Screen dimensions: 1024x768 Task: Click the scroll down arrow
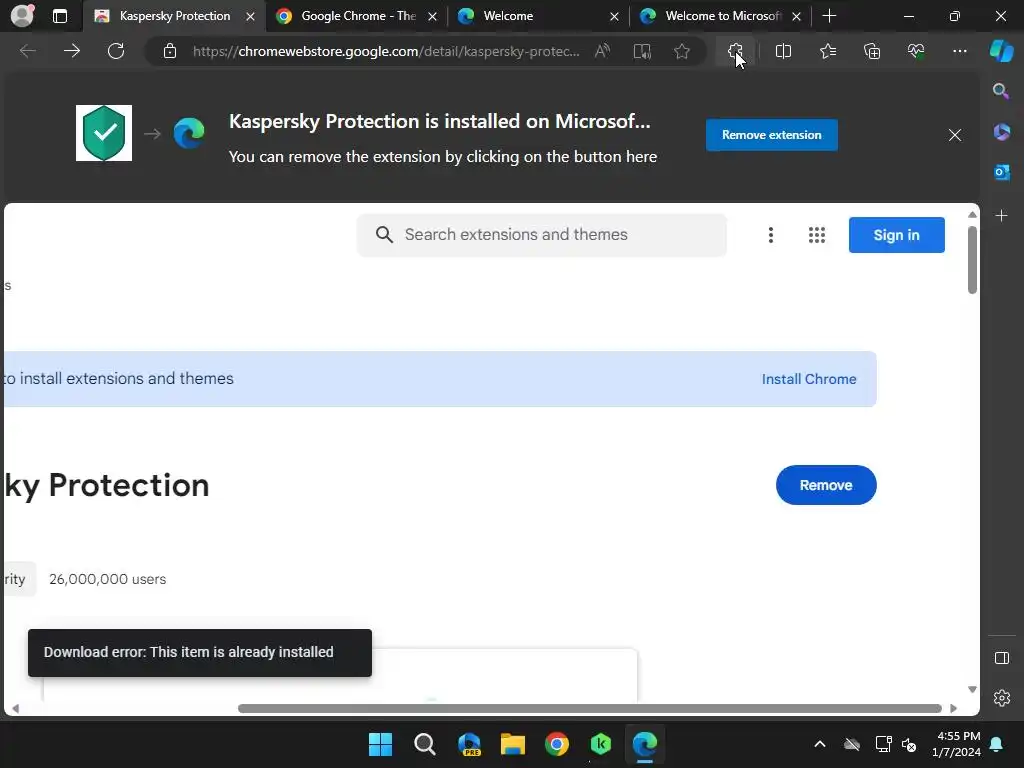point(972,690)
